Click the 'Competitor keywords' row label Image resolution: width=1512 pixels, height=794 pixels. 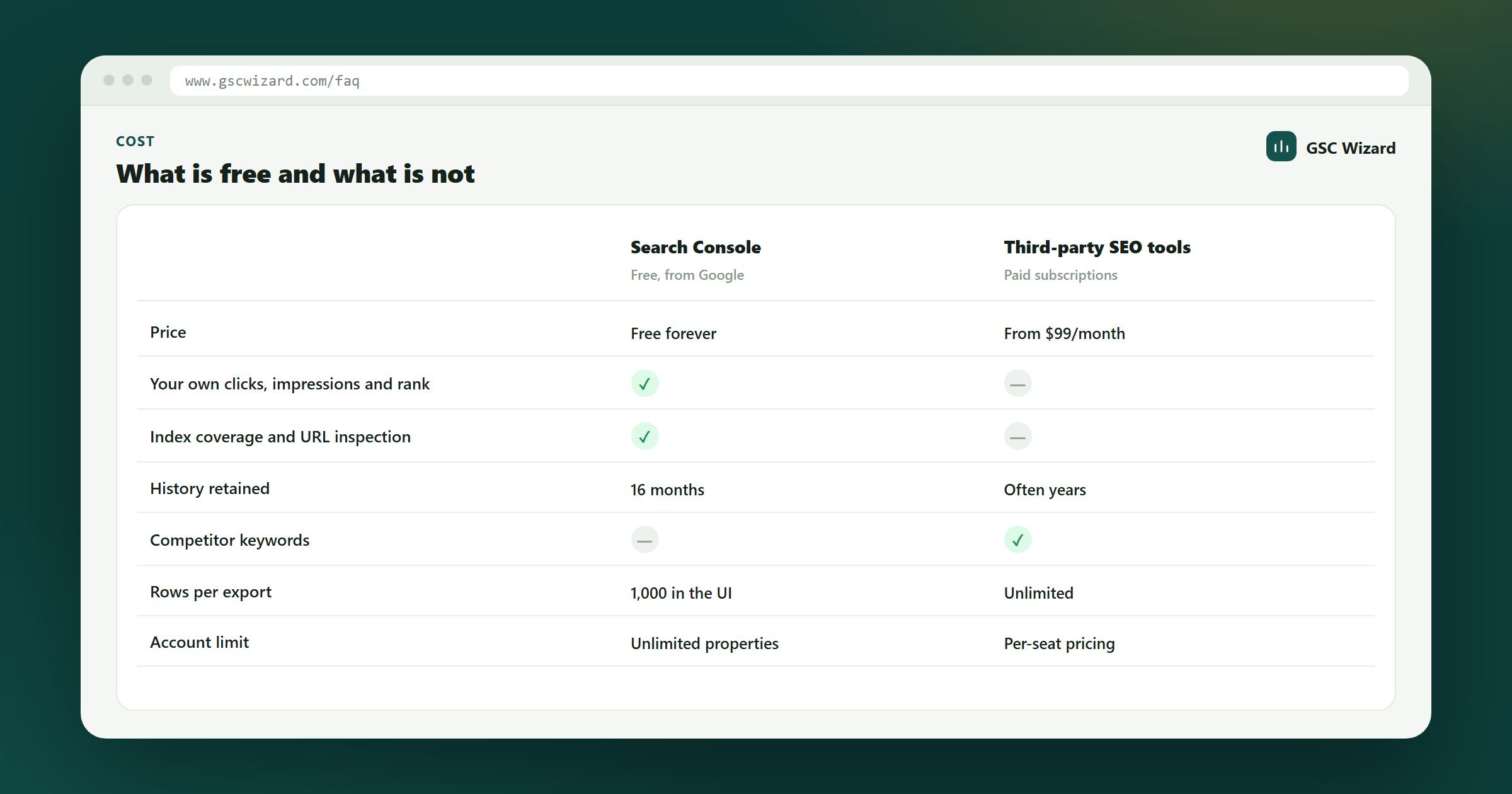pyautogui.click(x=230, y=540)
